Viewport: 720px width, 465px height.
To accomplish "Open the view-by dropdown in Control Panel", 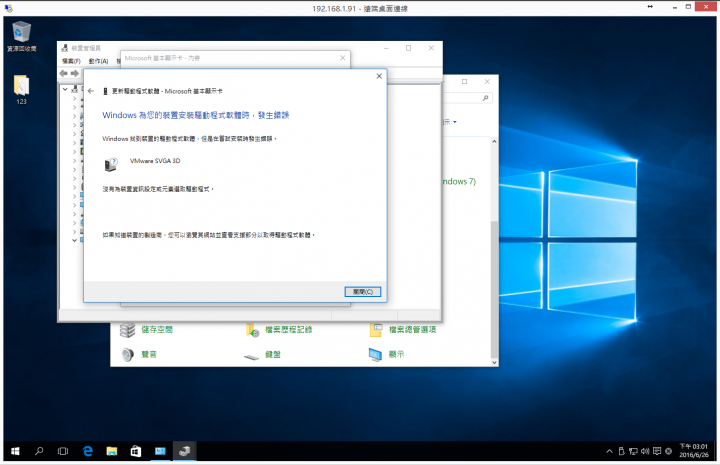I will tap(450, 122).
